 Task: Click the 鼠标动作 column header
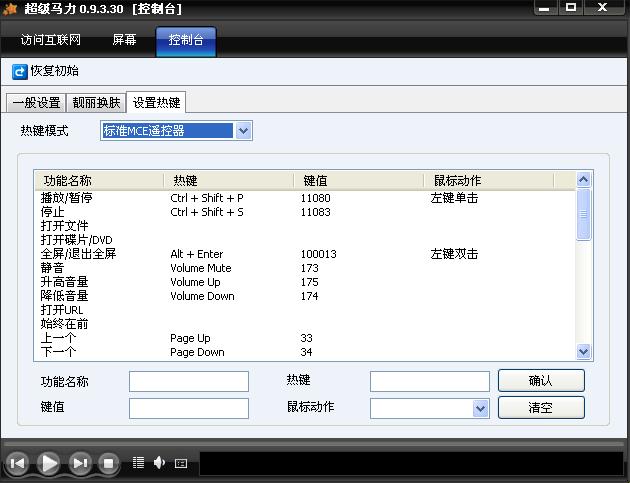(x=489, y=180)
